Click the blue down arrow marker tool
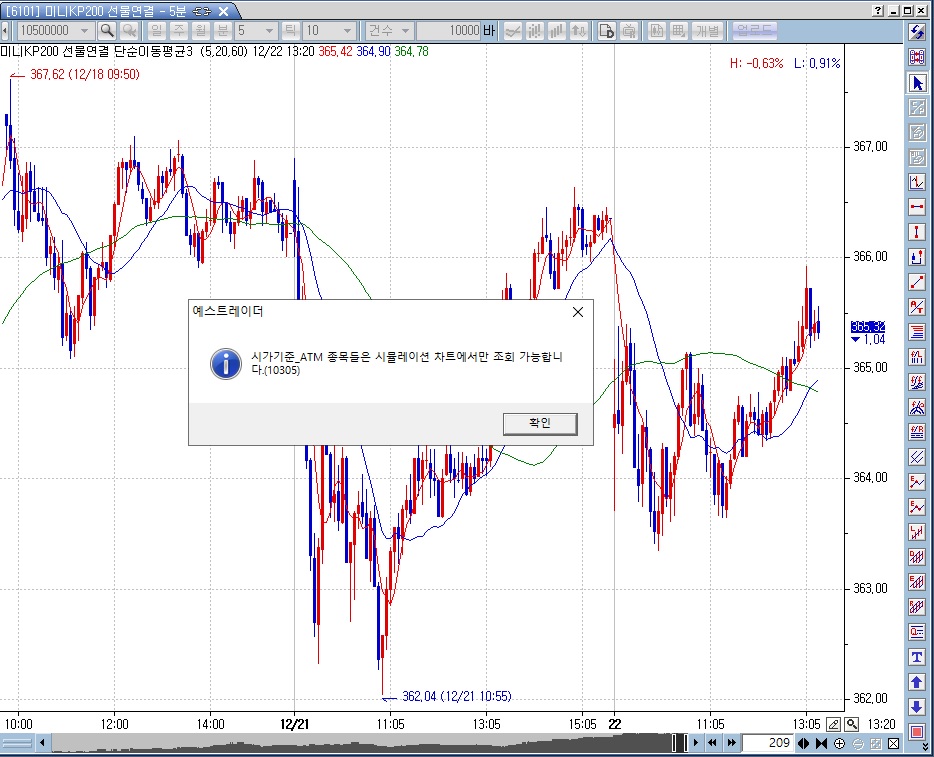 point(917,707)
